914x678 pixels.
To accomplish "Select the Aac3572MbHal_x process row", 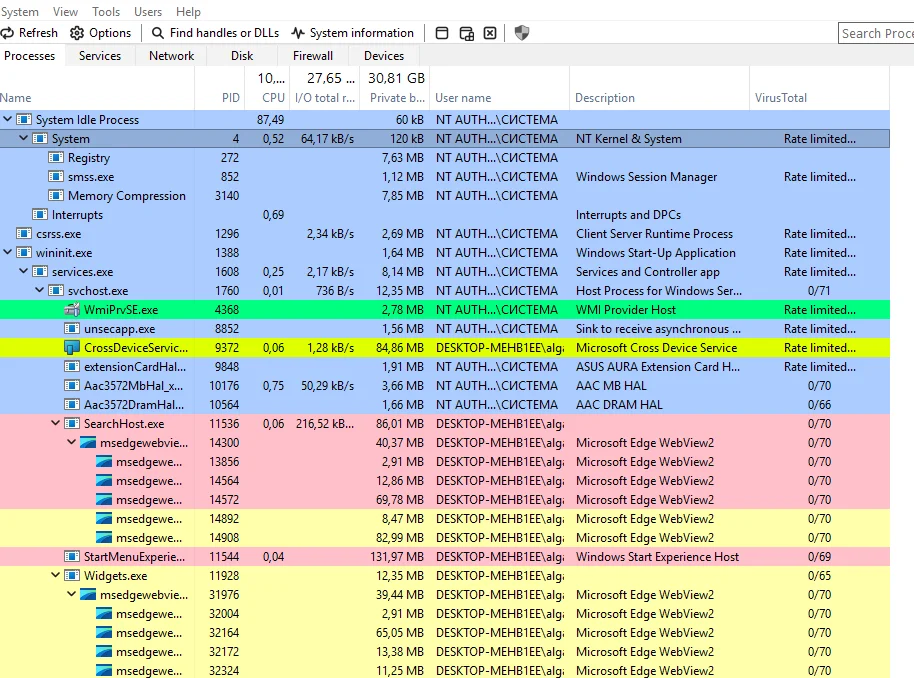I will click(445, 385).
